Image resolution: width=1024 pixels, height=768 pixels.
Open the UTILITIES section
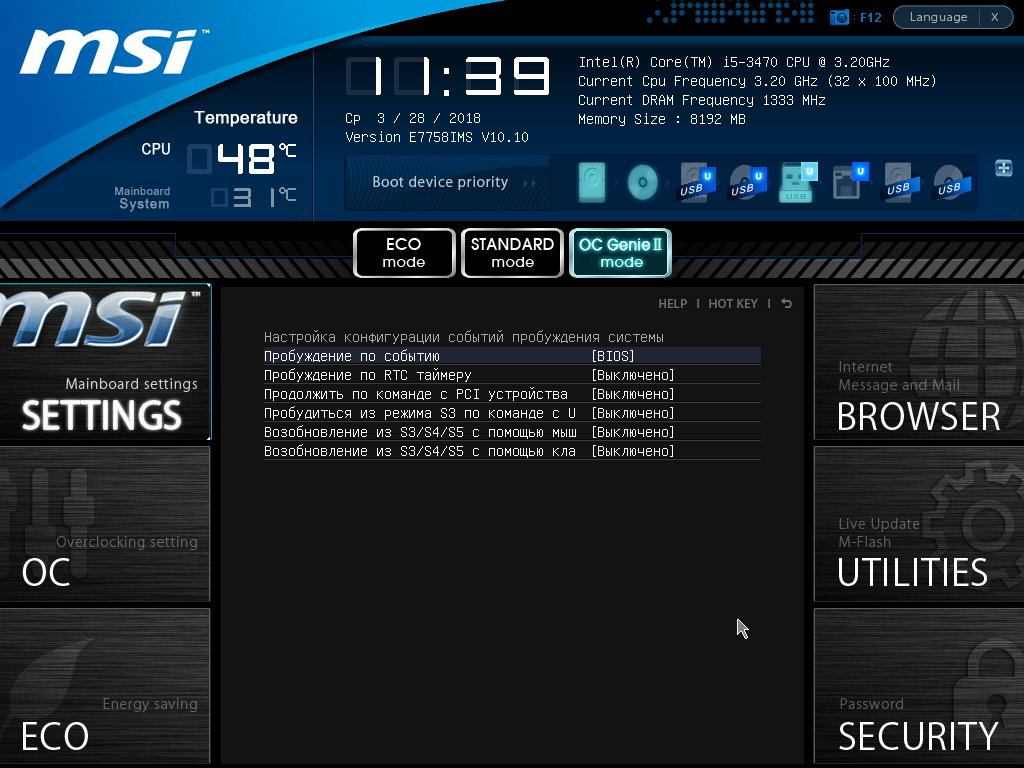(x=919, y=524)
